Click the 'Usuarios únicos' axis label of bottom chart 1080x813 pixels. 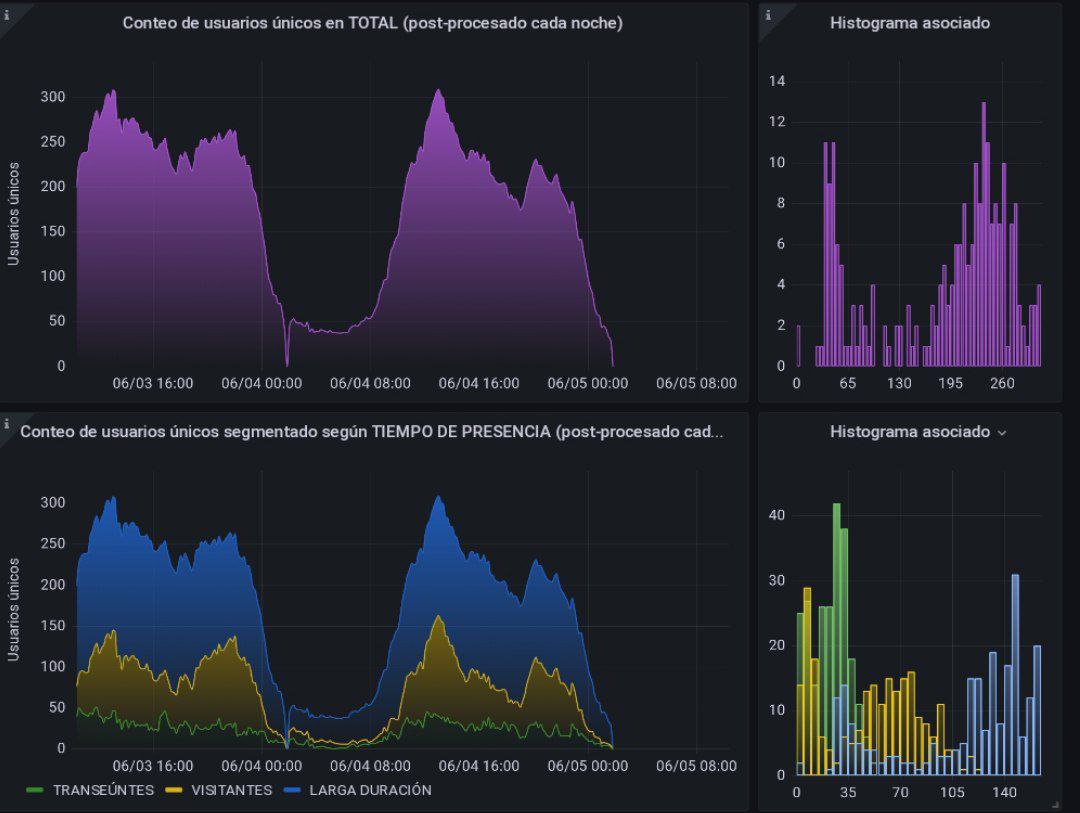[13, 610]
